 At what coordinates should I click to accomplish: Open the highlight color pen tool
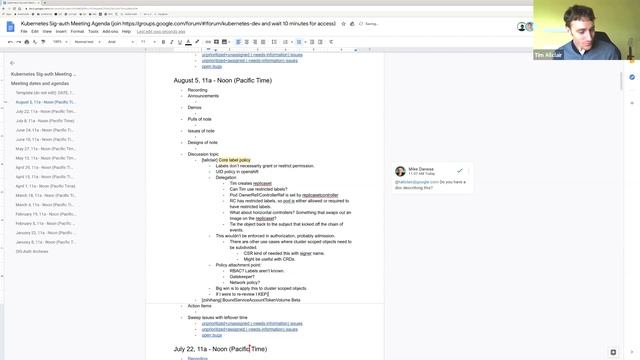click(197, 42)
